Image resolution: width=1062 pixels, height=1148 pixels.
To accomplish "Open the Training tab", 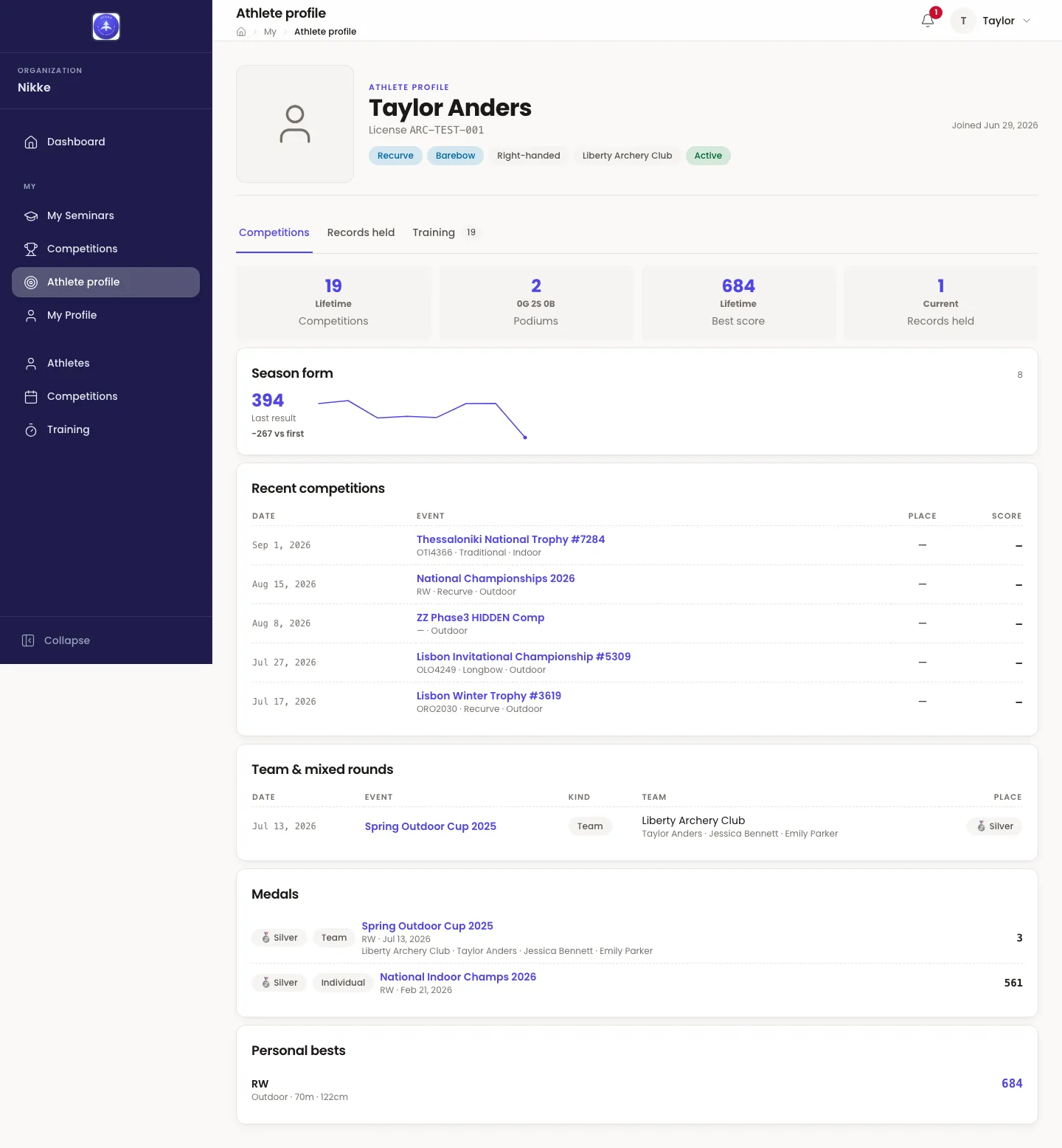I will pyautogui.click(x=446, y=232).
